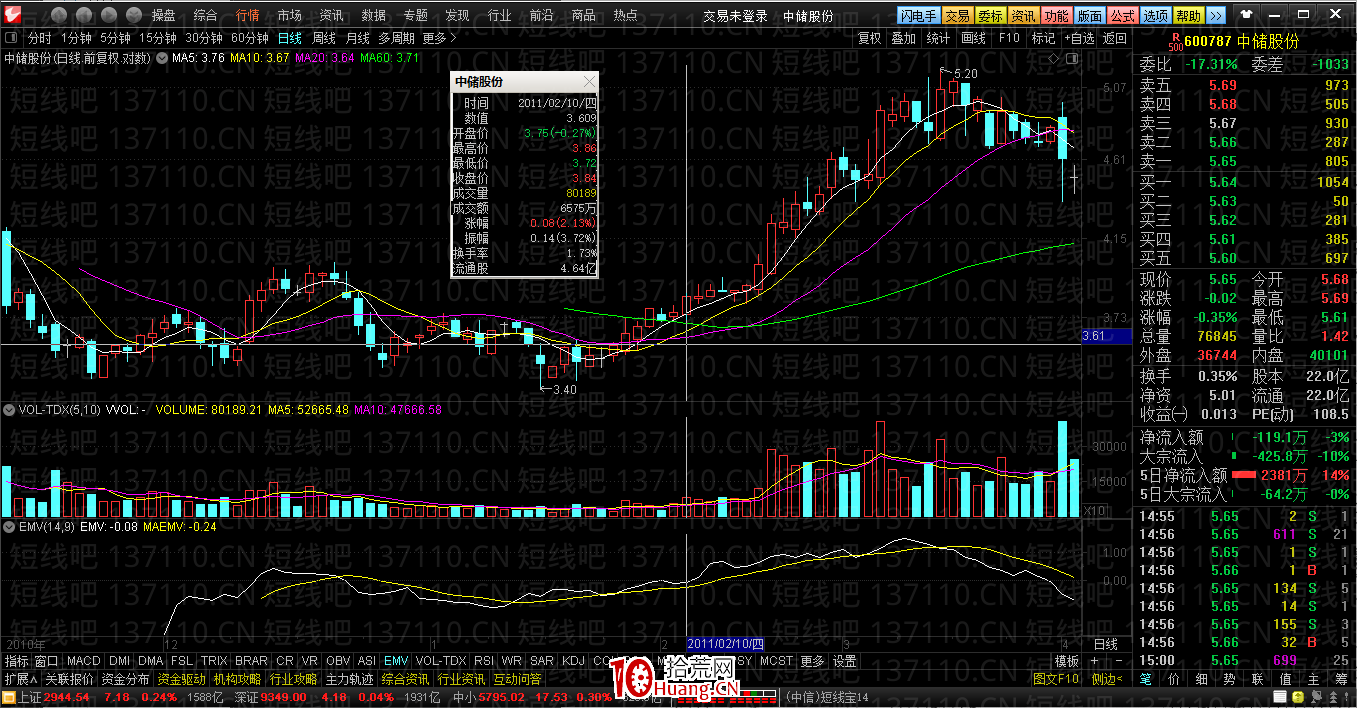Switch to 60分钟 chart period
1357x708 pixels.
(250, 38)
